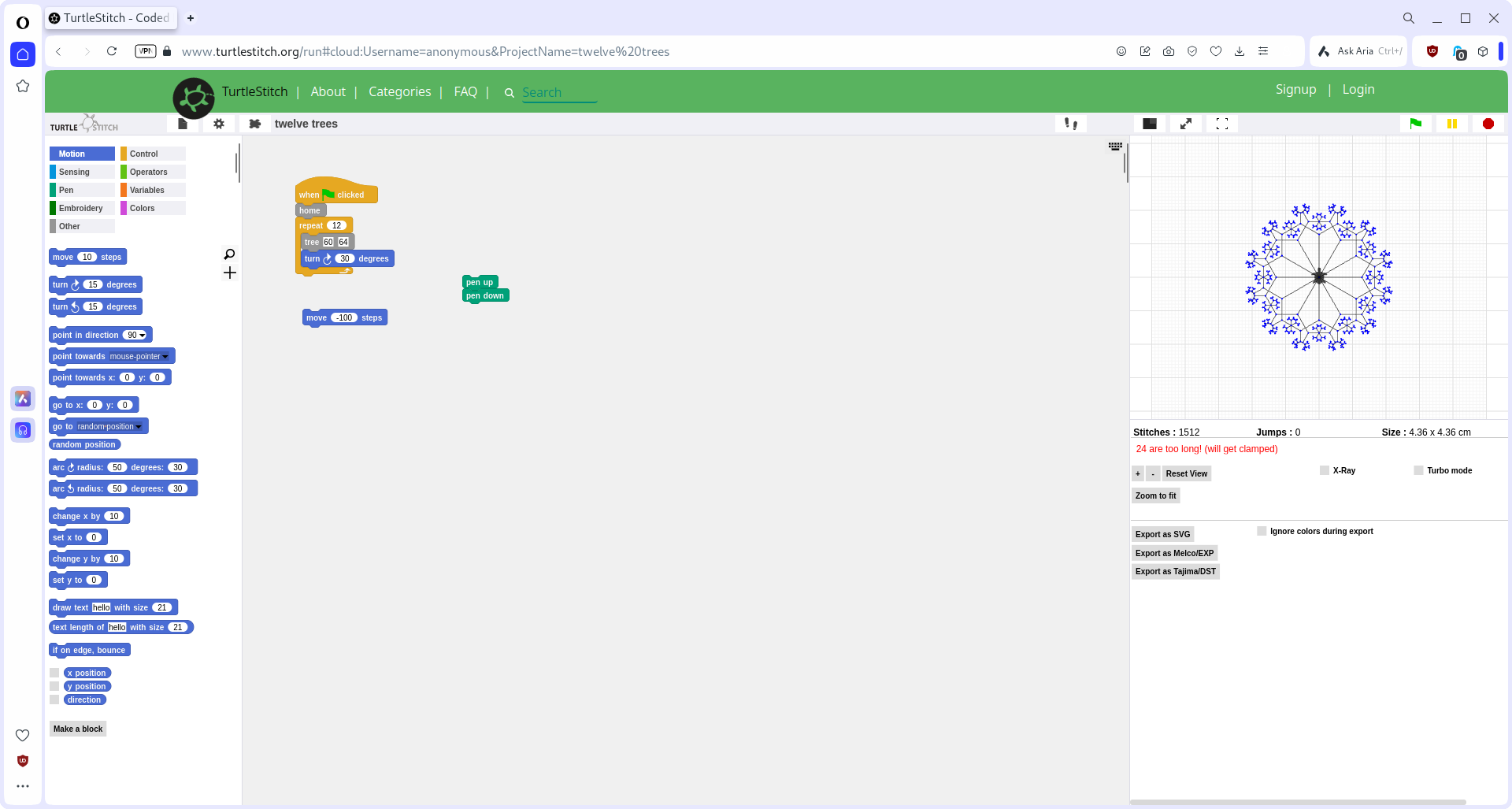
Task: Toggle visible stepping with footprints icon
Action: pyautogui.click(x=1071, y=124)
